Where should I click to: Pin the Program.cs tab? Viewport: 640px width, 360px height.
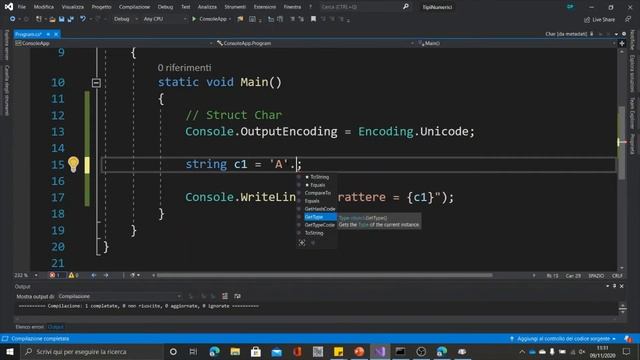[x=48, y=34]
